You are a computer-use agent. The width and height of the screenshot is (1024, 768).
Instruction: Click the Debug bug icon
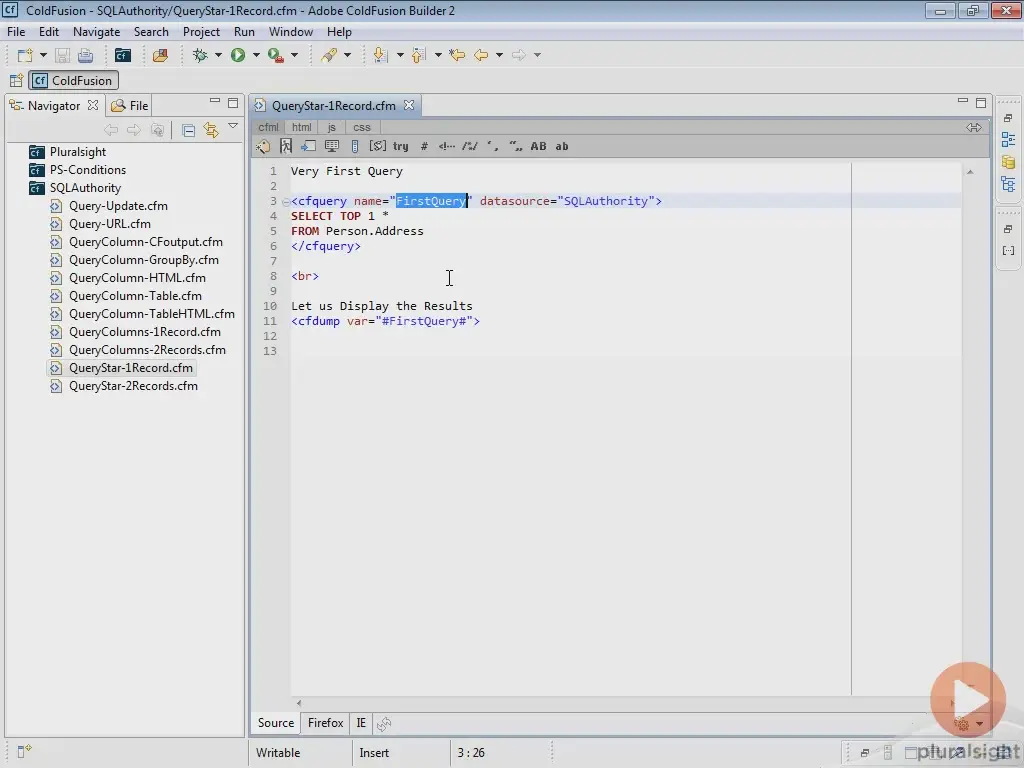[200, 56]
